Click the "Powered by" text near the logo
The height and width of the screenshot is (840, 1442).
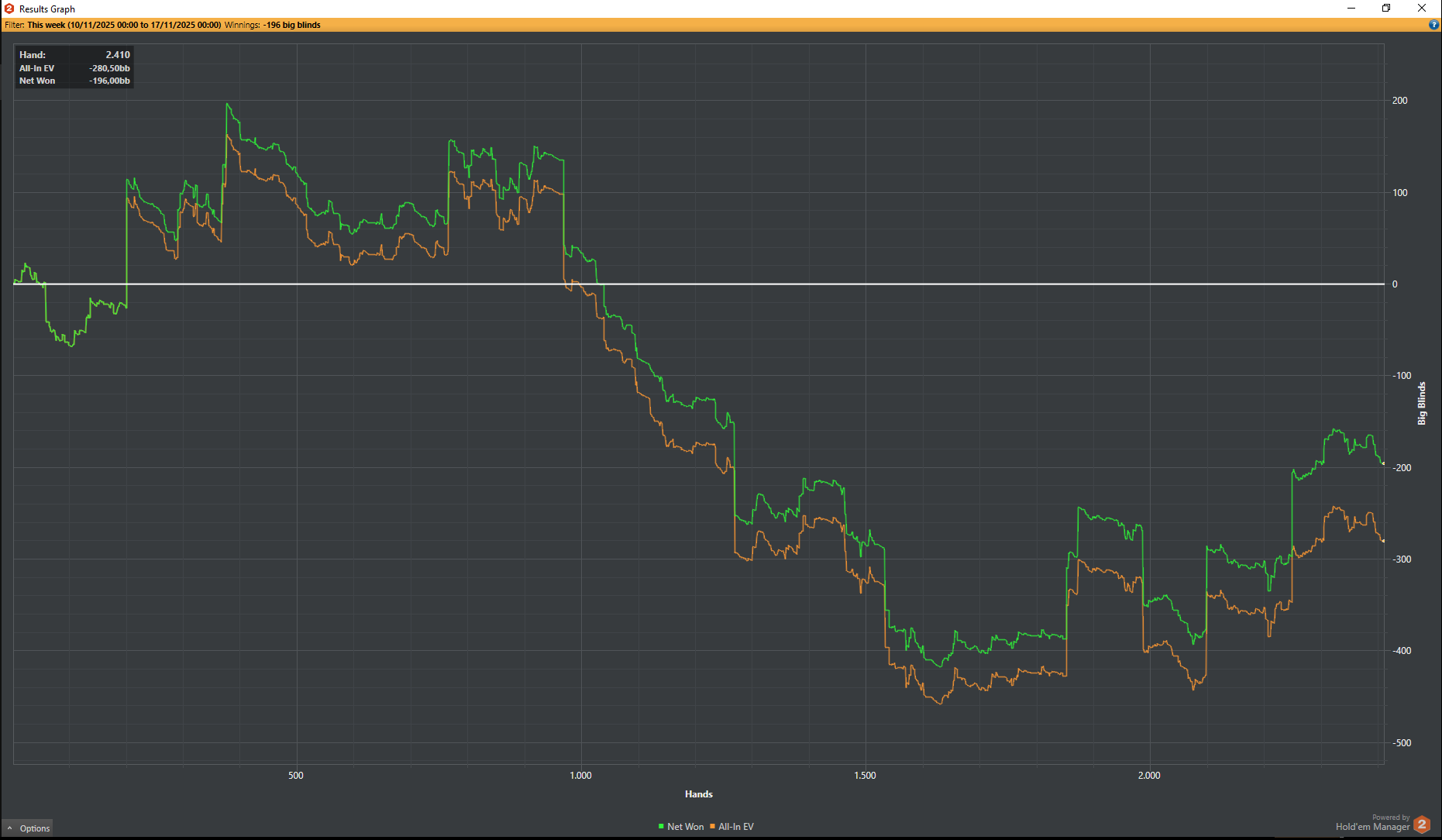(x=1391, y=818)
